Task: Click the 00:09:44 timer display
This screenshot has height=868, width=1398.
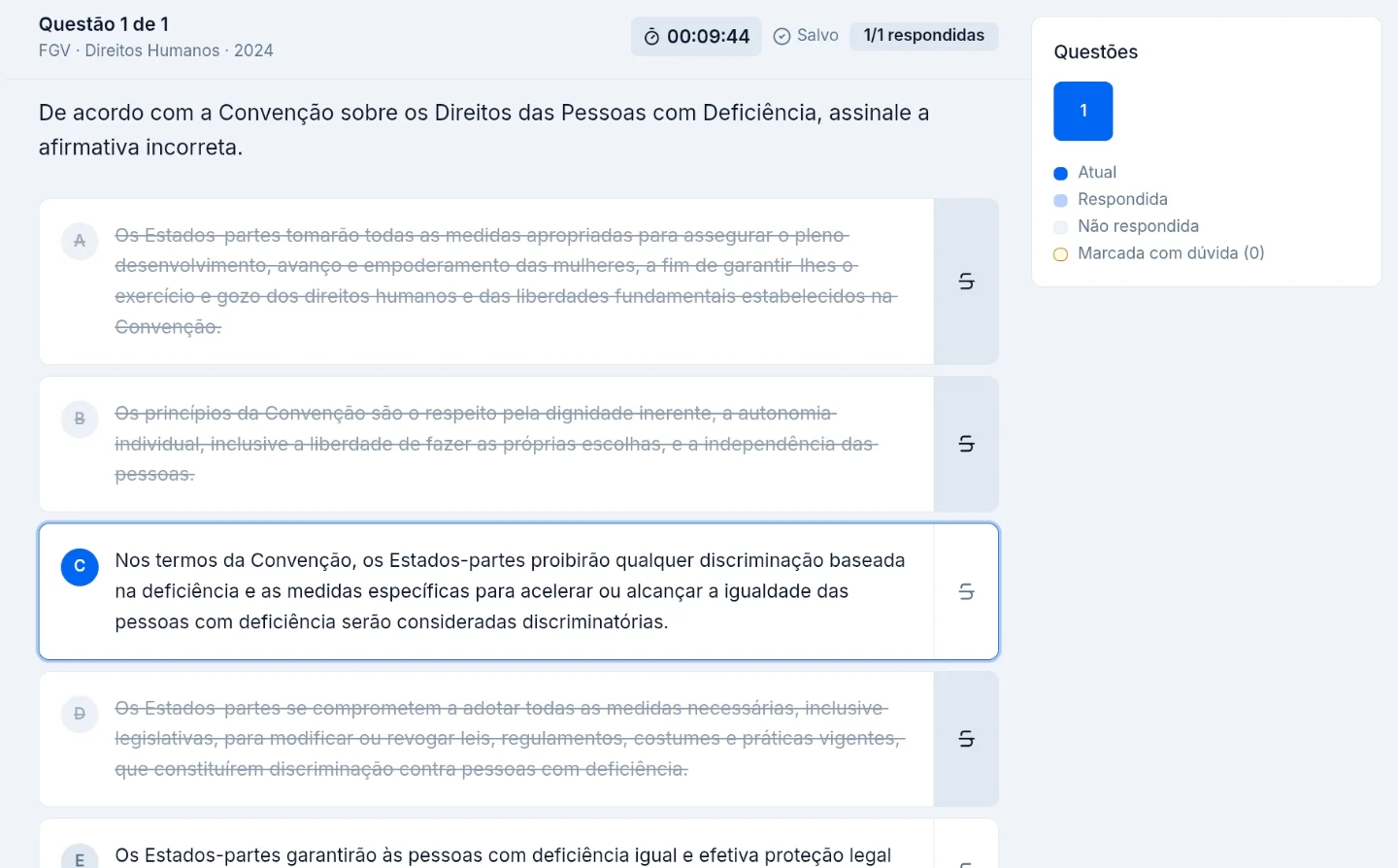Action: coord(696,37)
